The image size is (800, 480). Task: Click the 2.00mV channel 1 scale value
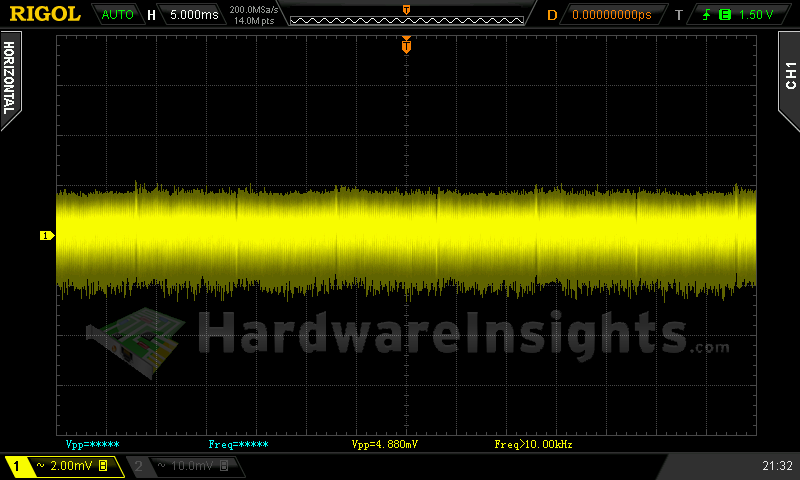tap(71, 465)
